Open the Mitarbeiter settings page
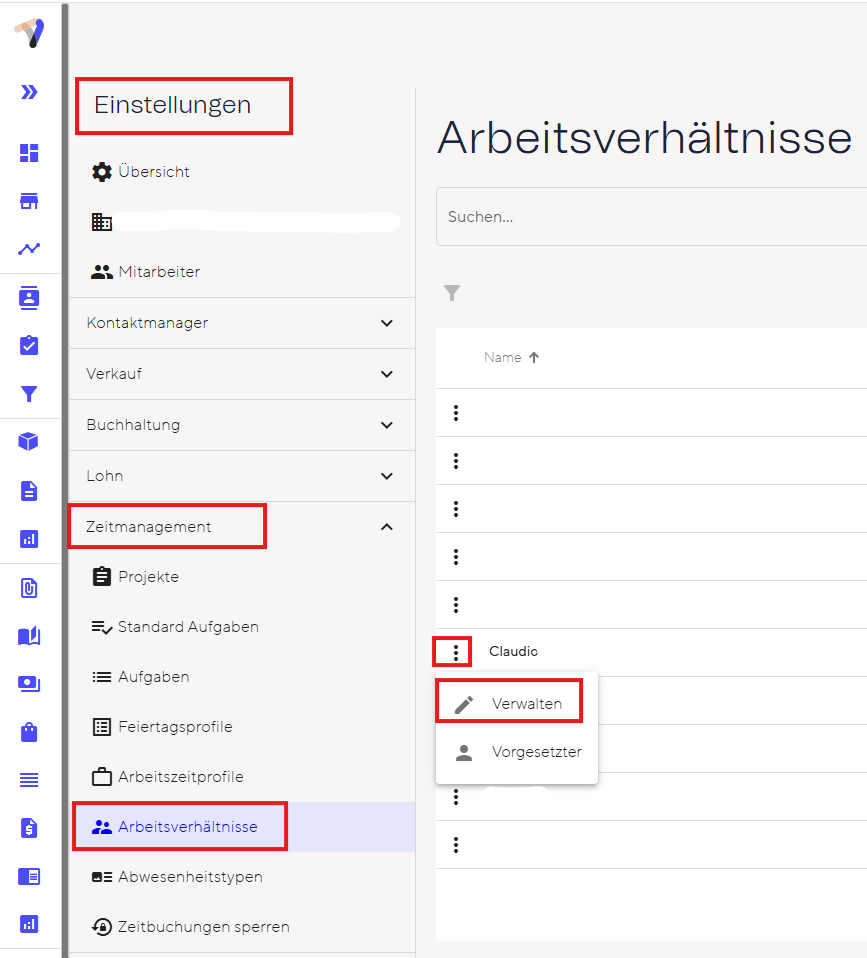 pos(159,272)
